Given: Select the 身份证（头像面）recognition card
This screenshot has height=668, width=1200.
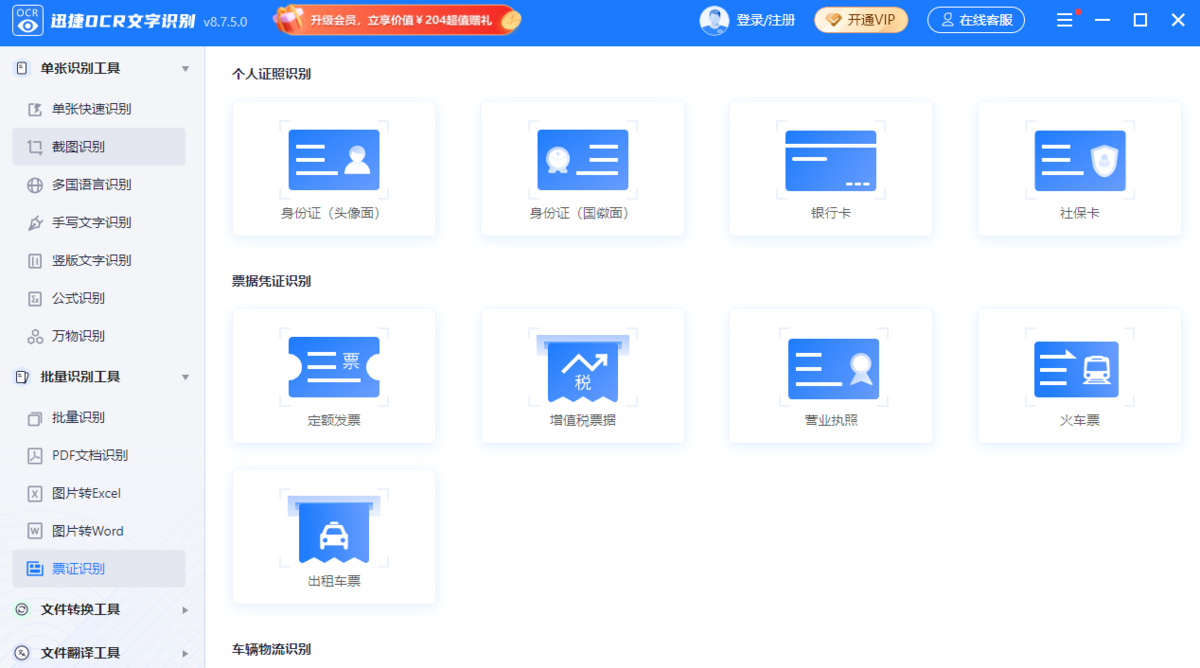Looking at the screenshot, I should point(333,168).
